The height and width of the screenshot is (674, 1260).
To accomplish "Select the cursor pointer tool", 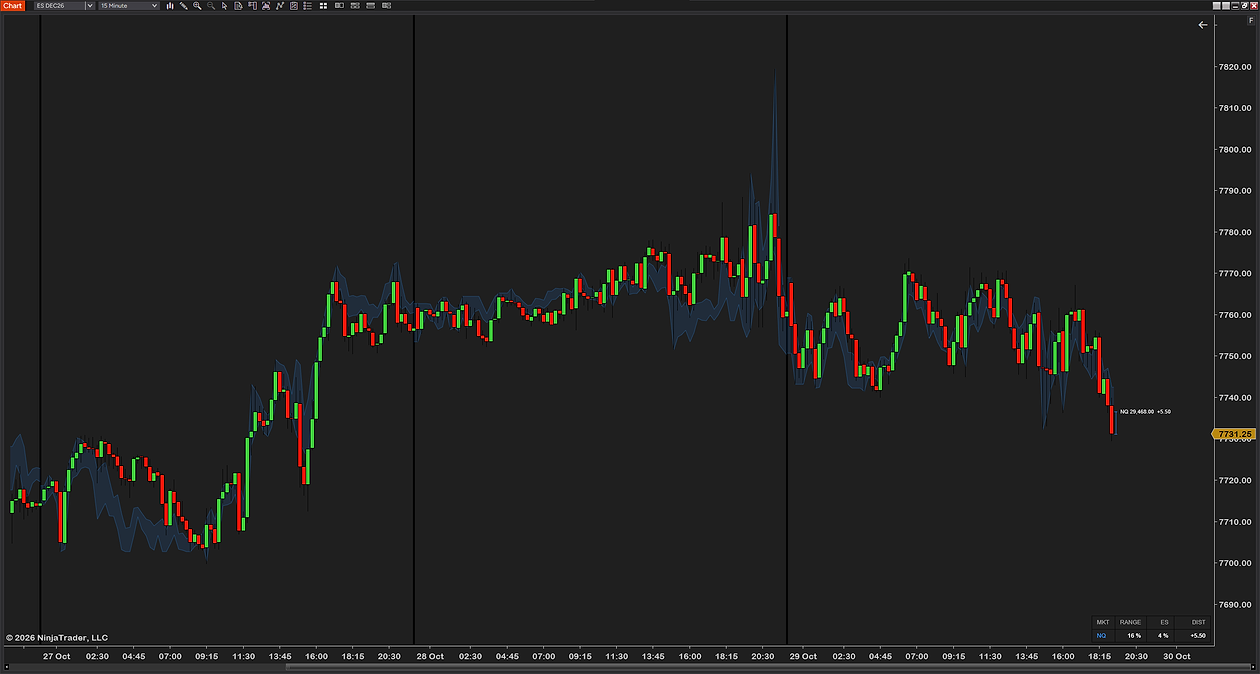I will coord(224,6).
